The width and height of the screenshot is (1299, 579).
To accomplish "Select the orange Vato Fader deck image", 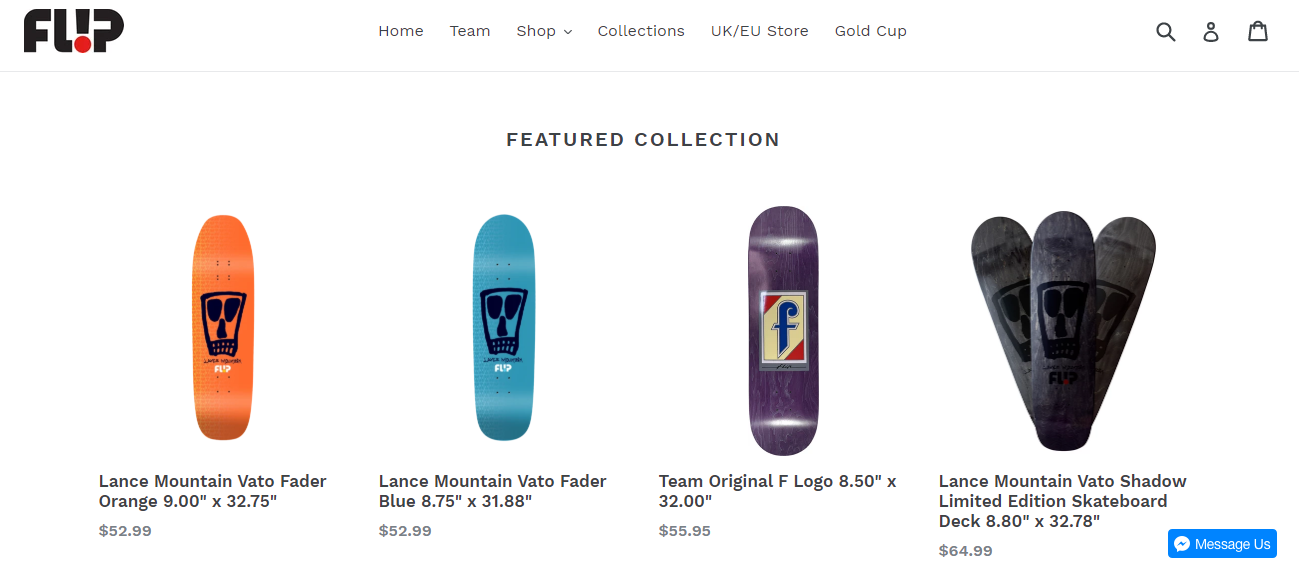I will tap(223, 328).
